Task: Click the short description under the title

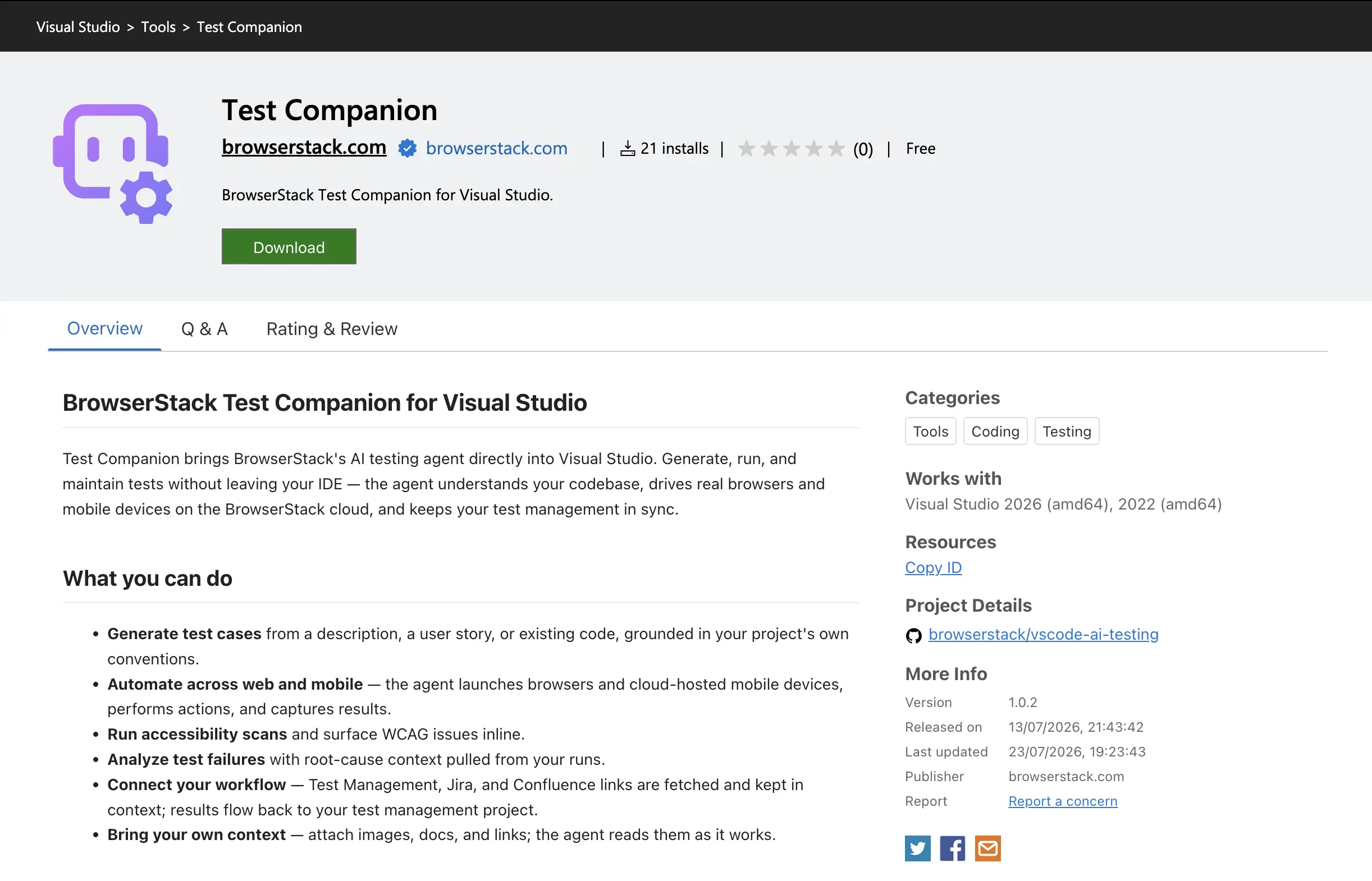Action: (x=387, y=195)
